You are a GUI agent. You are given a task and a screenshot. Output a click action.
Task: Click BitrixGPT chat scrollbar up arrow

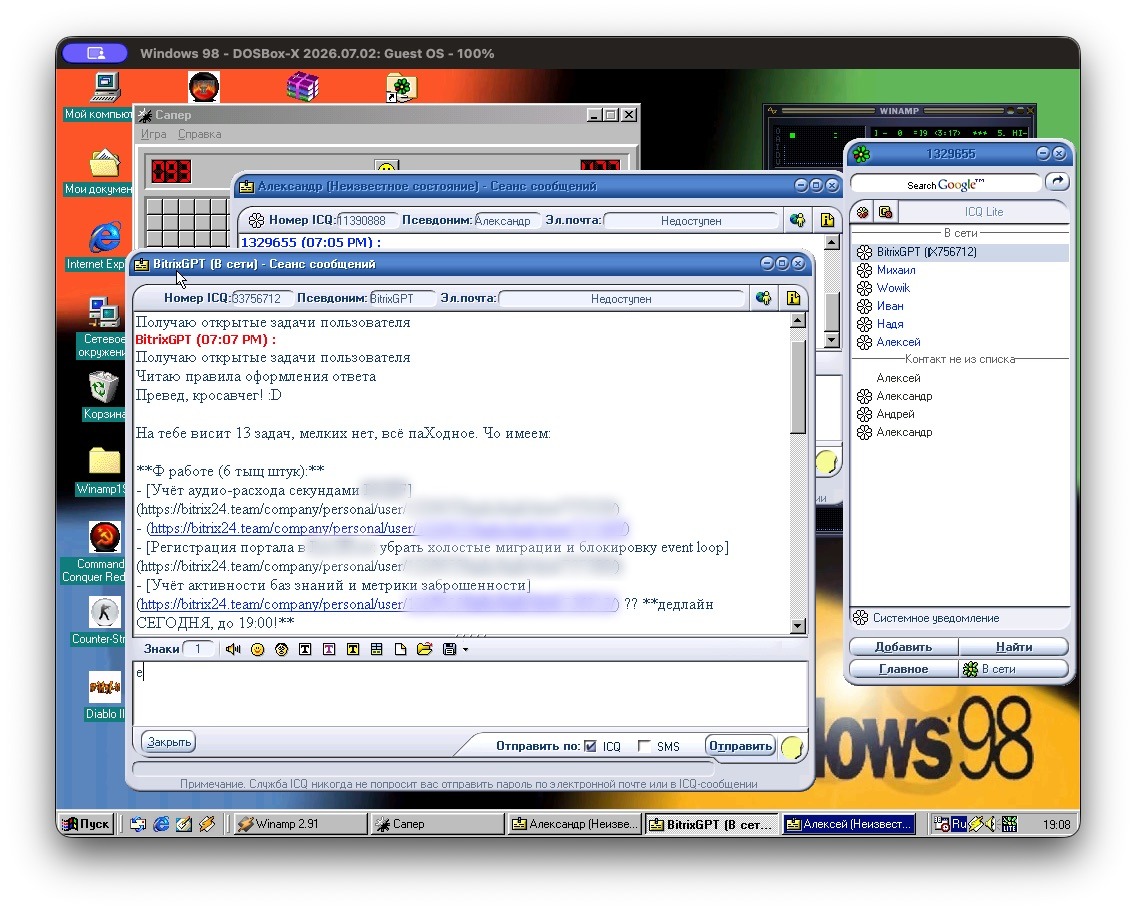(x=798, y=320)
